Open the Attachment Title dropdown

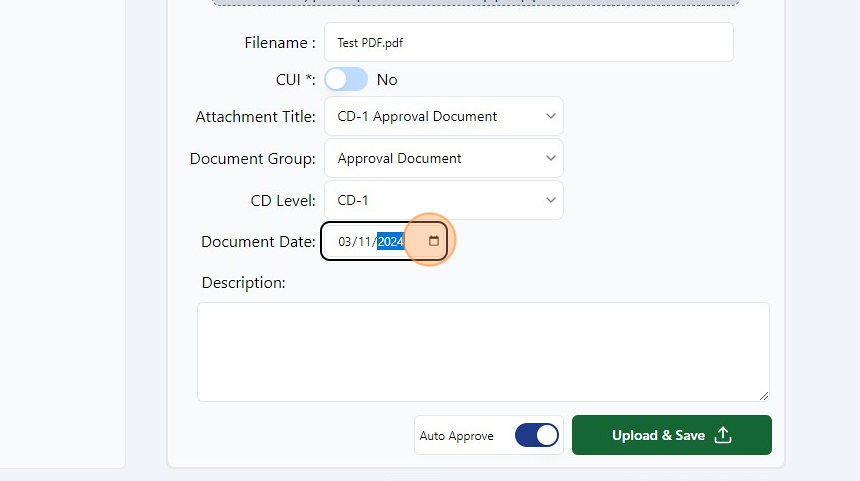click(443, 116)
